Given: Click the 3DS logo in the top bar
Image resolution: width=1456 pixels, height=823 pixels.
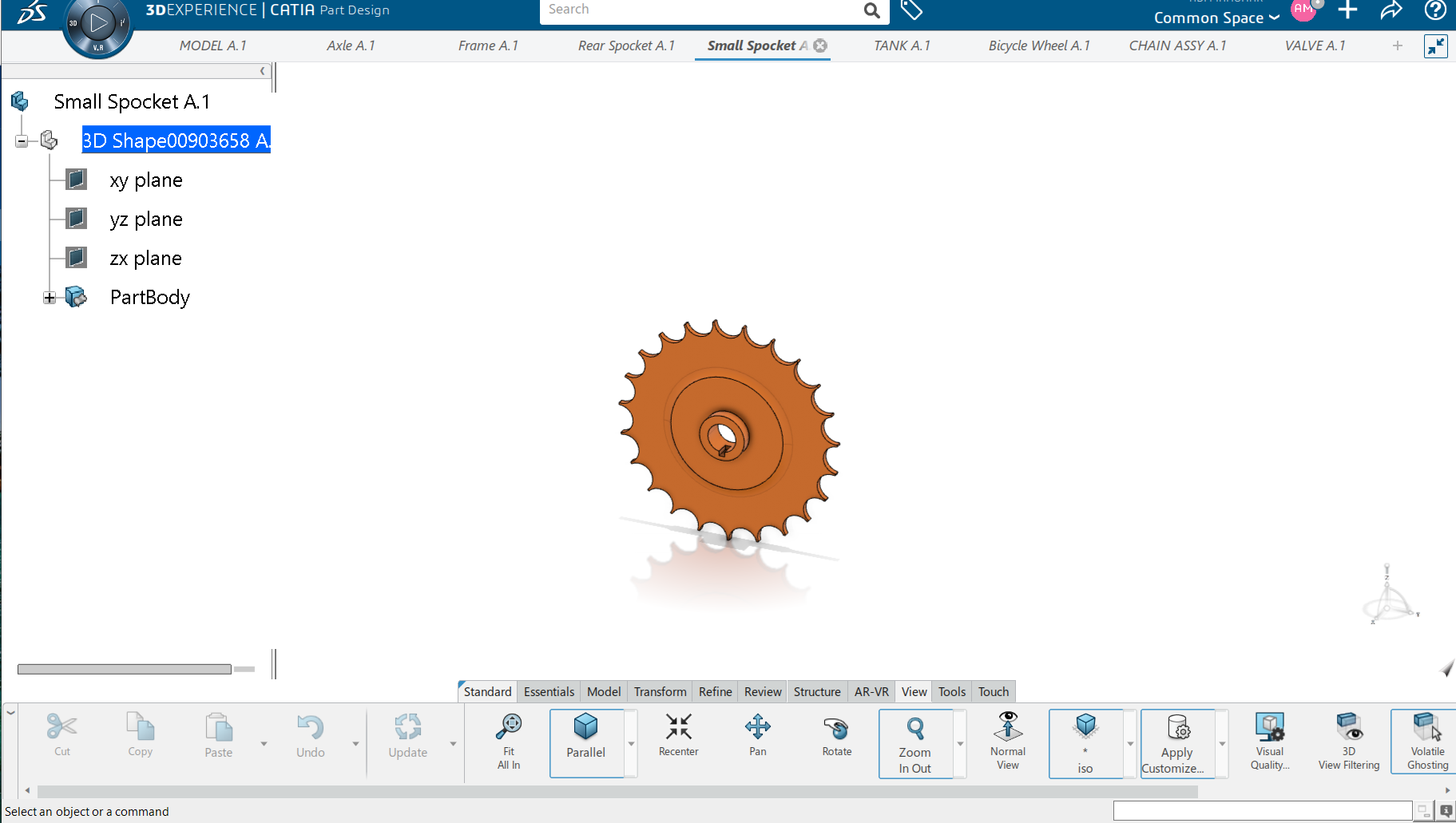Looking at the screenshot, I should point(32,12).
